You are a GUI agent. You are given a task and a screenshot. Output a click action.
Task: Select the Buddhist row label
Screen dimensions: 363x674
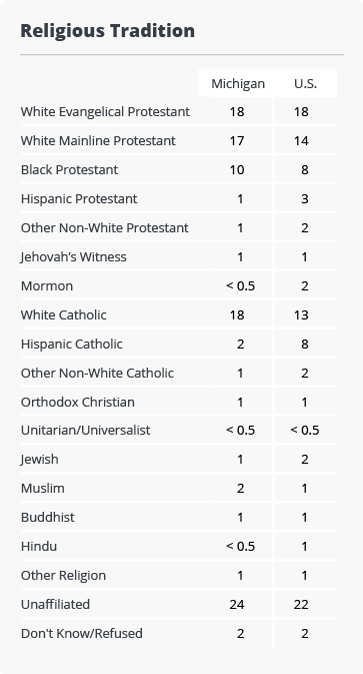click(48, 517)
